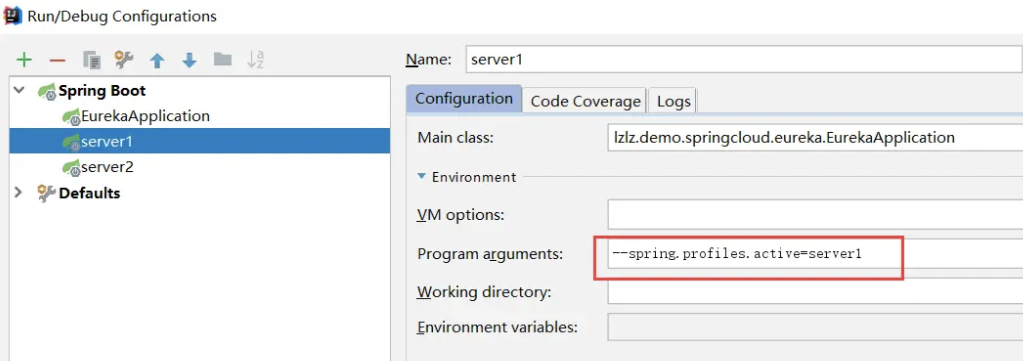The width and height of the screenshot is (1023, 361).
Task: Select server1 configuration in tree
Action: [200, 141]
